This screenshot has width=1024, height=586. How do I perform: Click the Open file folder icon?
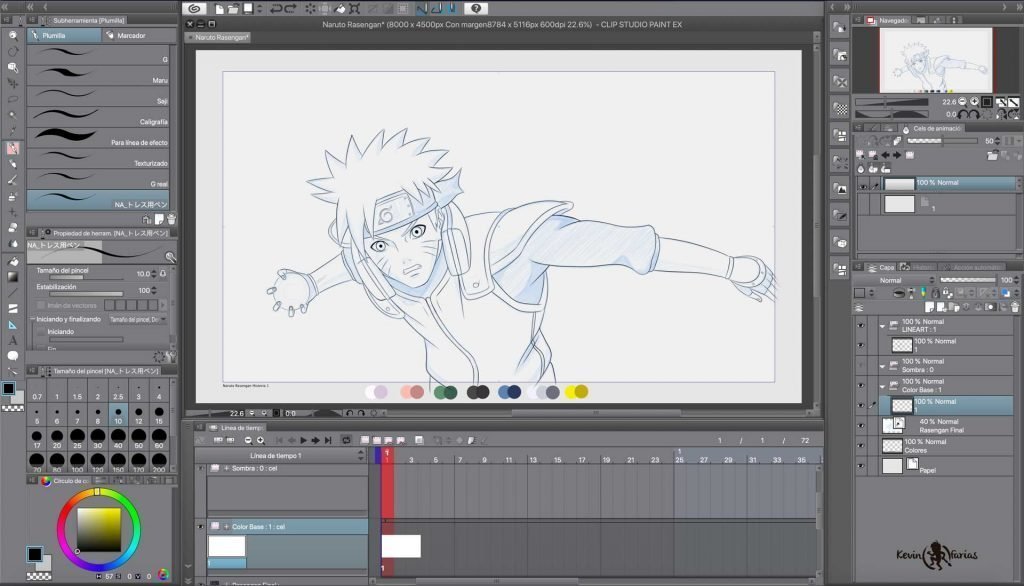click(233, 8)
